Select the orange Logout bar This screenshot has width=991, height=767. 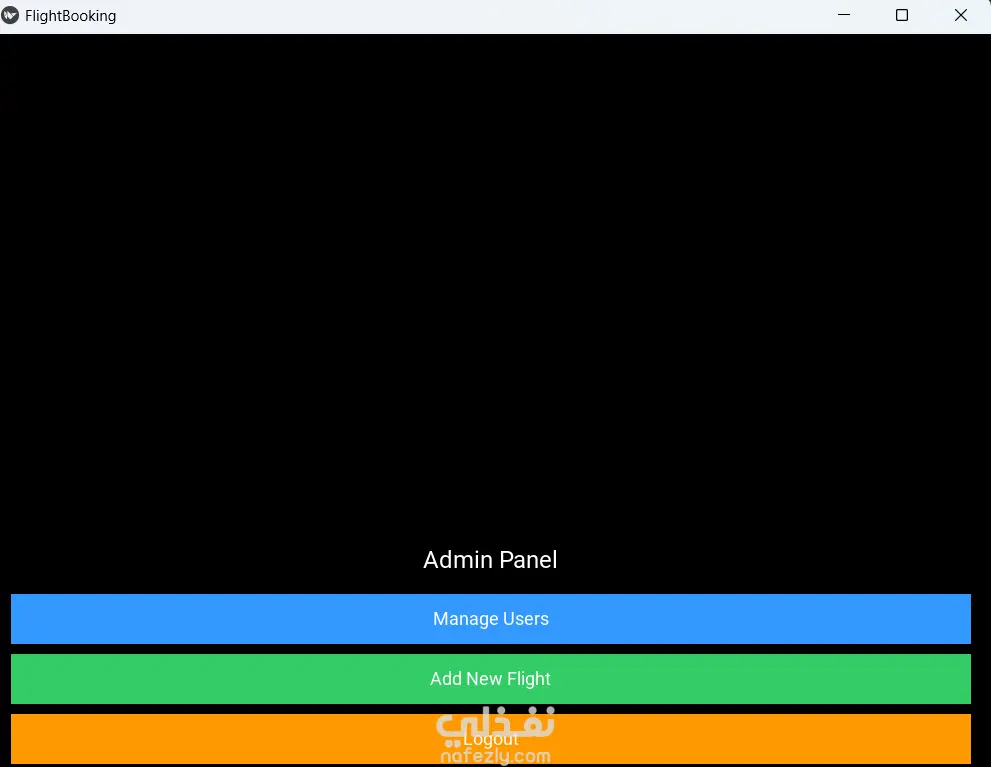click(x=490, y=739)
